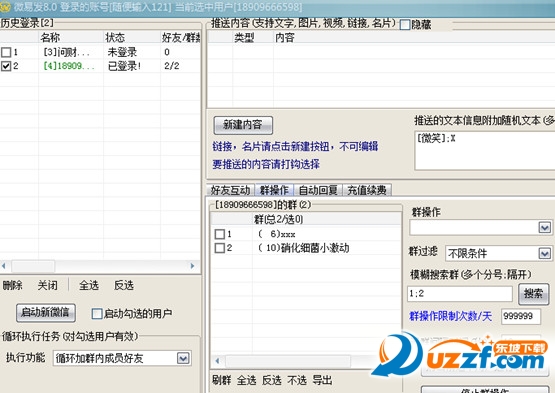Select group entry (10)硝化细菌小激动
This screenshot has height=393, width=555.
point(304,248)
